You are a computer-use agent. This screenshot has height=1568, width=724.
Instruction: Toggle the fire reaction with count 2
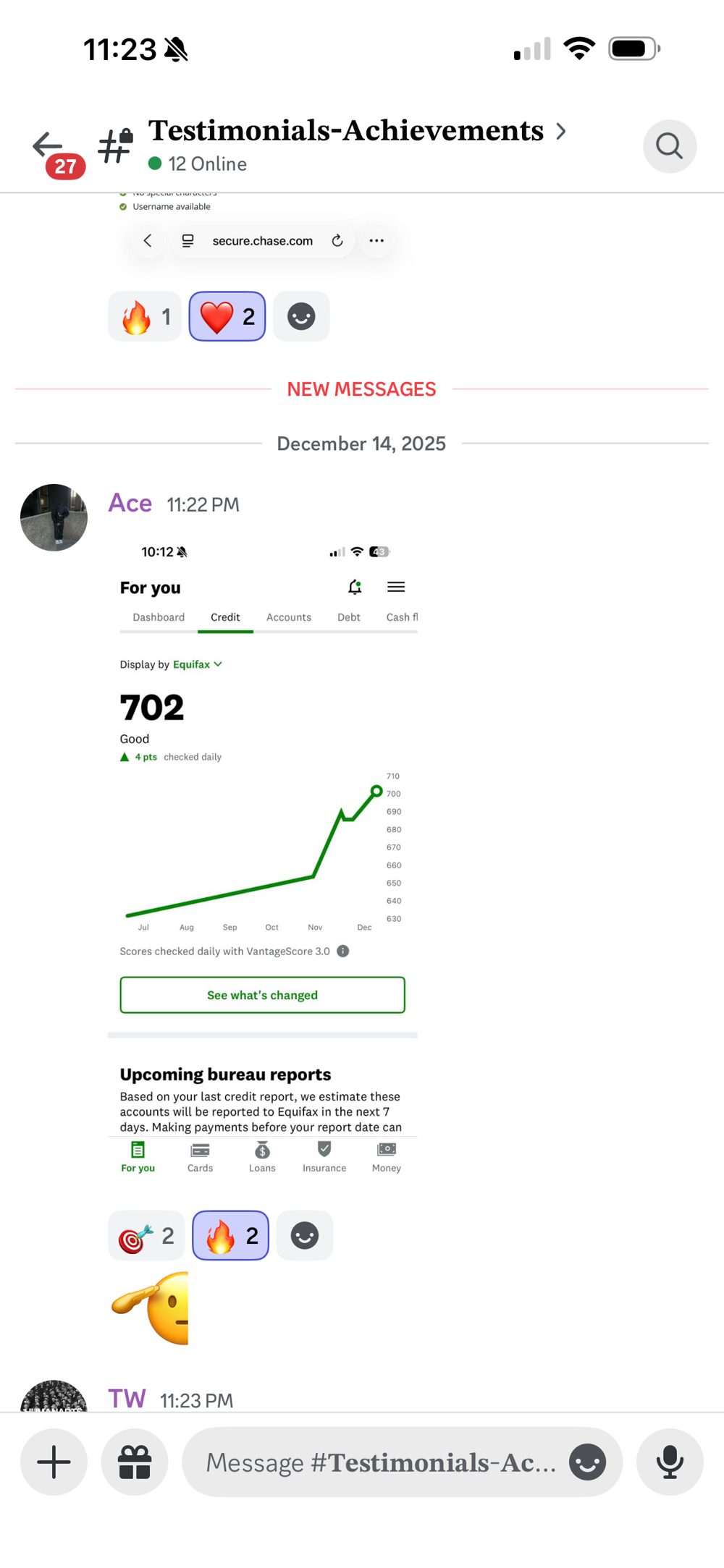coord(230,1235)
